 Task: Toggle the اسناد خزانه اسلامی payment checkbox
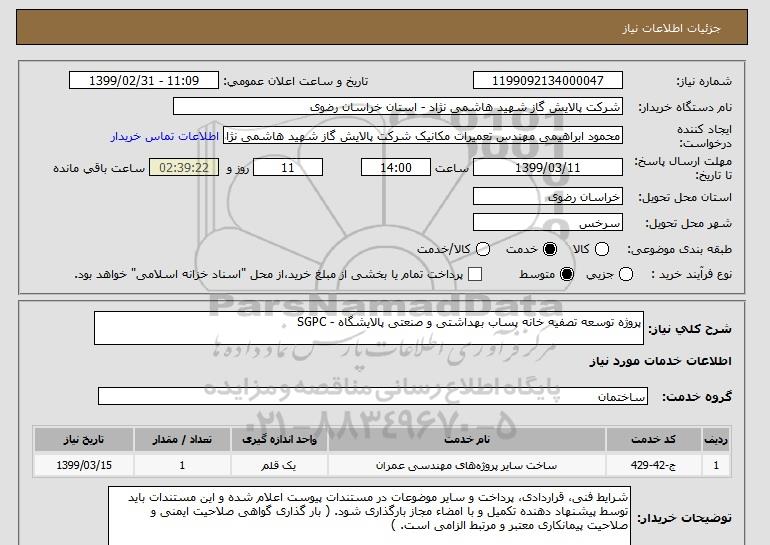pyautogui.click(x=475, y=274)
